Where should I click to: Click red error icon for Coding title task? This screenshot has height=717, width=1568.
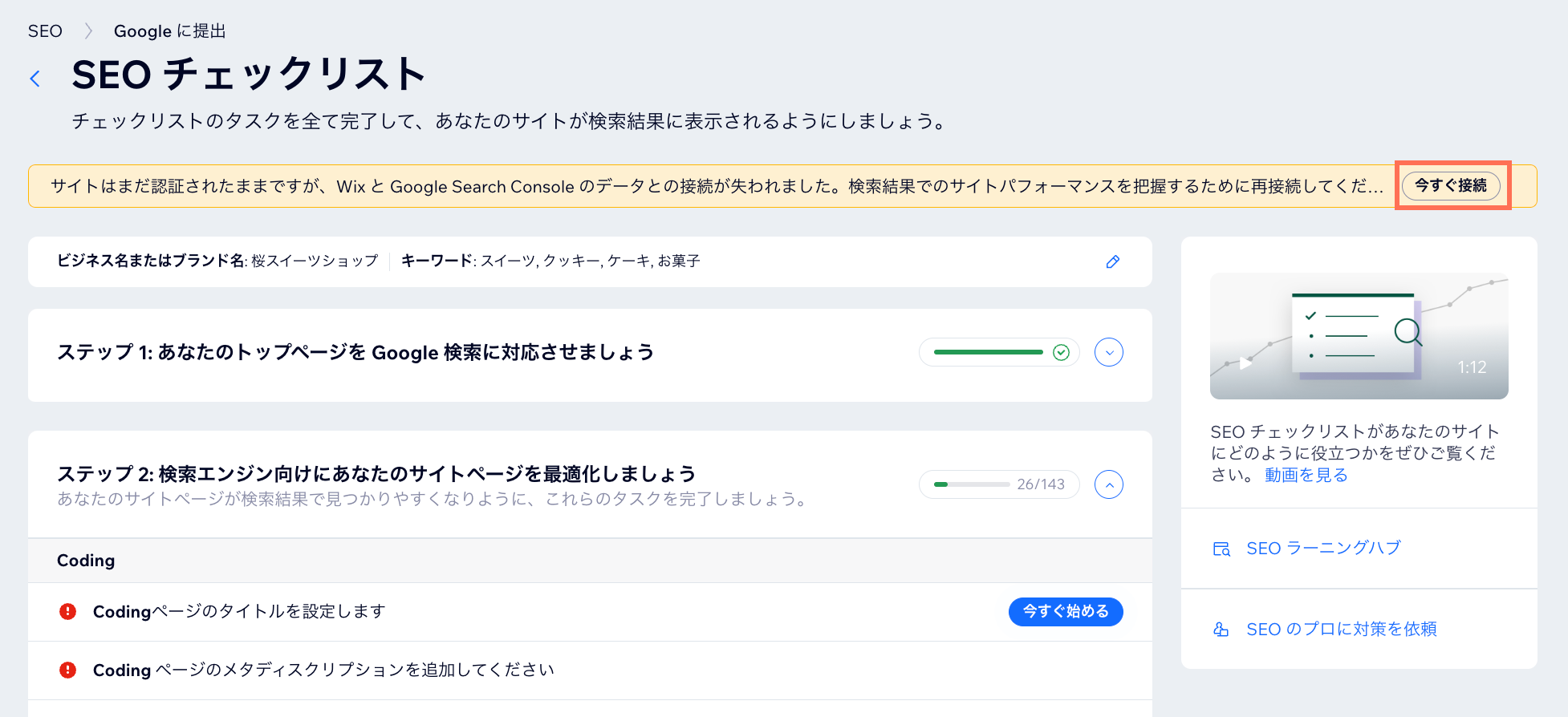click(x=68, y=612)
